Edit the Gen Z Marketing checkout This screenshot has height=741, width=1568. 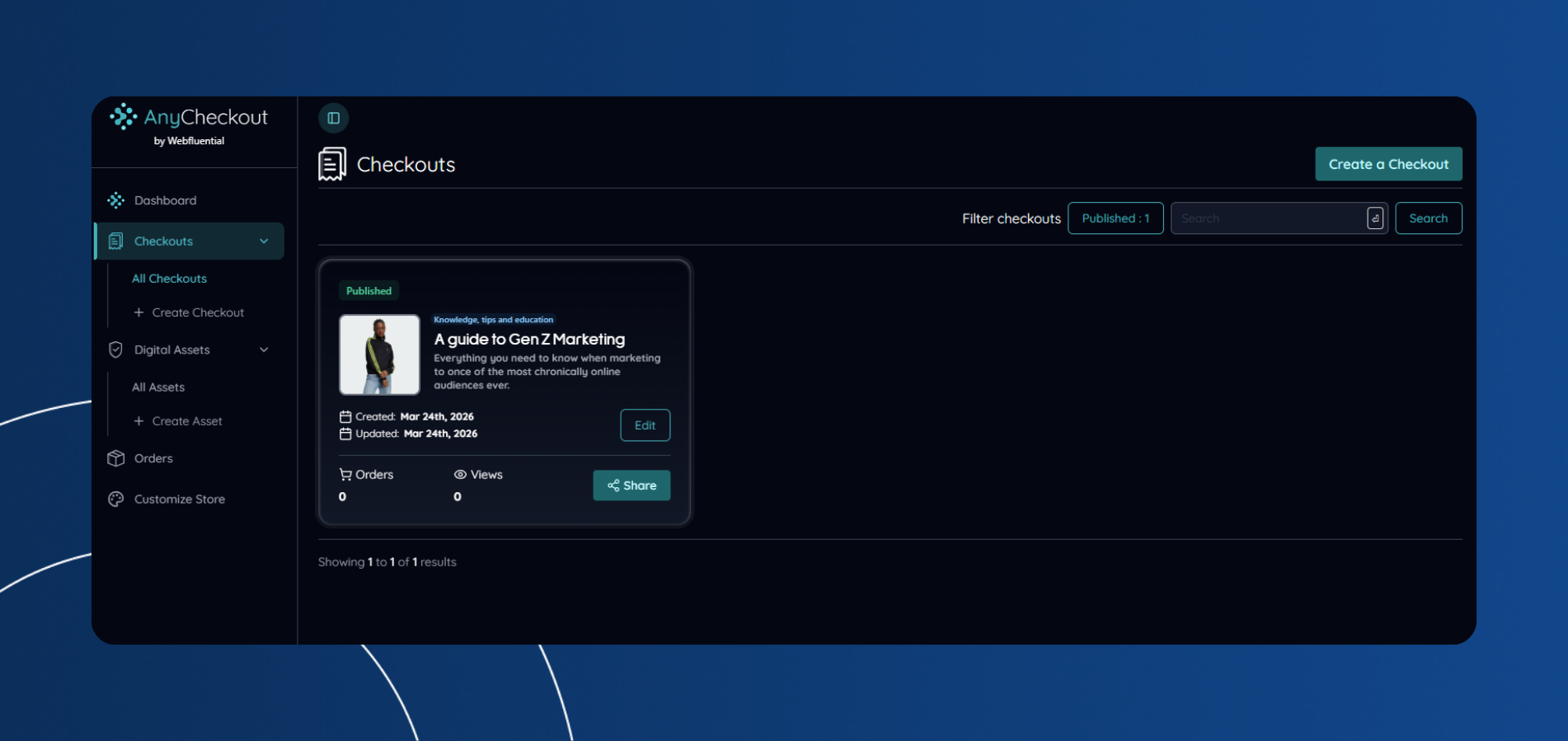coord(645,425)
